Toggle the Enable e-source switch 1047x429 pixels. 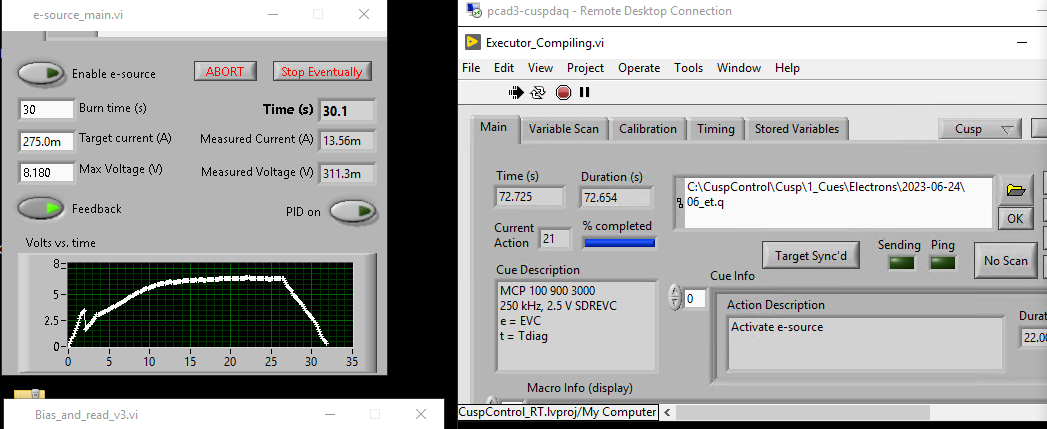pyautogui.click(x=41, y=73)
